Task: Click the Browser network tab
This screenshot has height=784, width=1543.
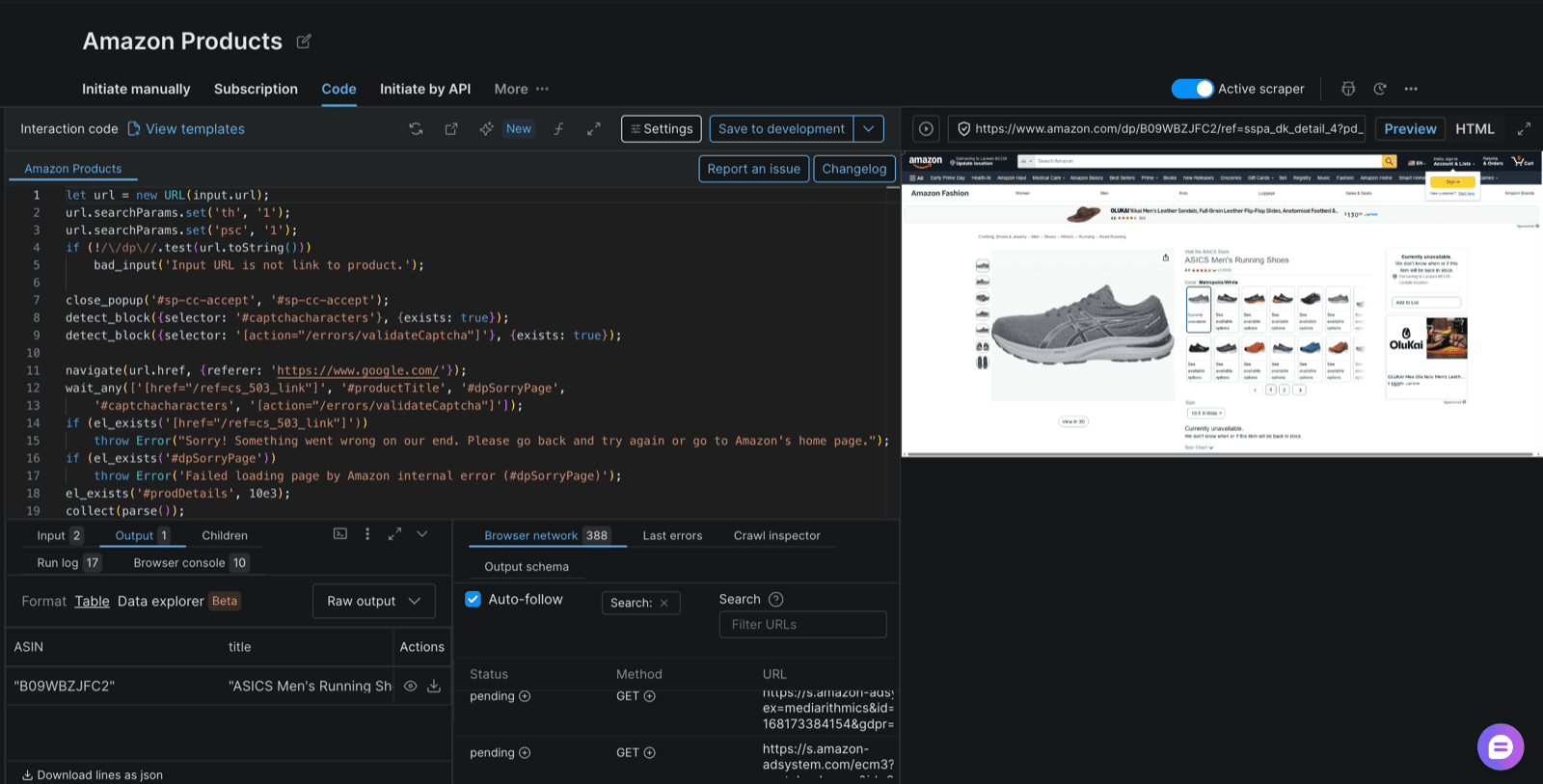Action: tap(547, 535)
